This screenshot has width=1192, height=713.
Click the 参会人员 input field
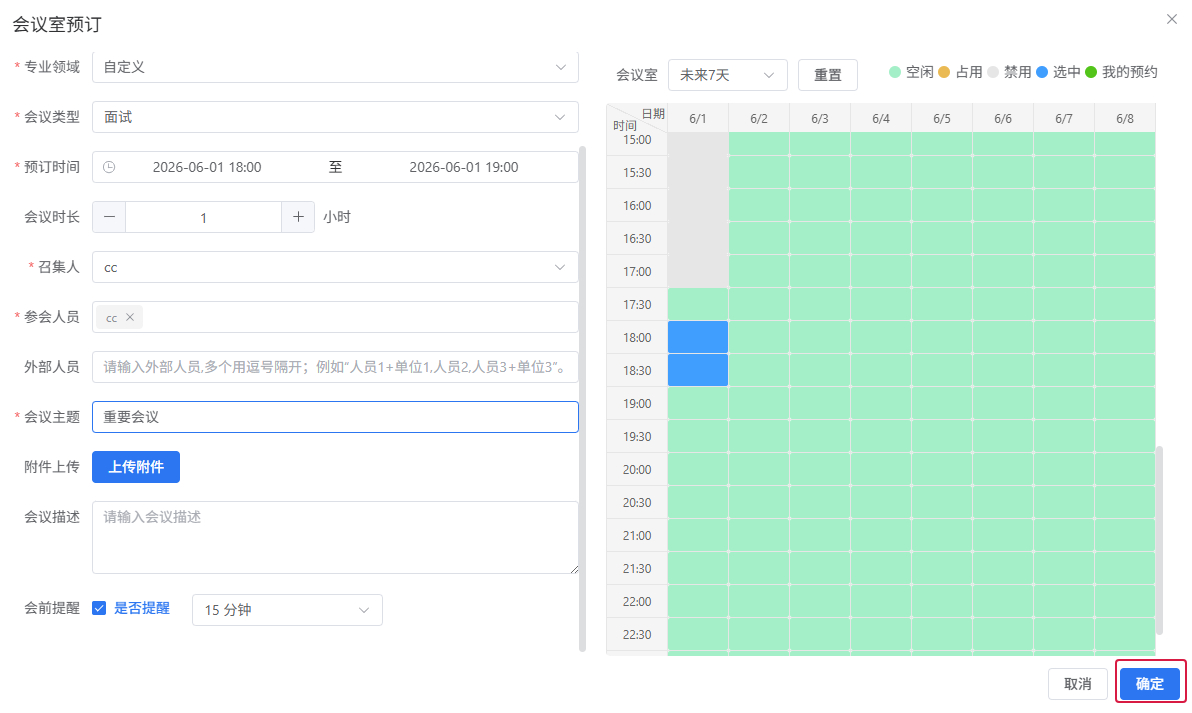pos(335,318)
